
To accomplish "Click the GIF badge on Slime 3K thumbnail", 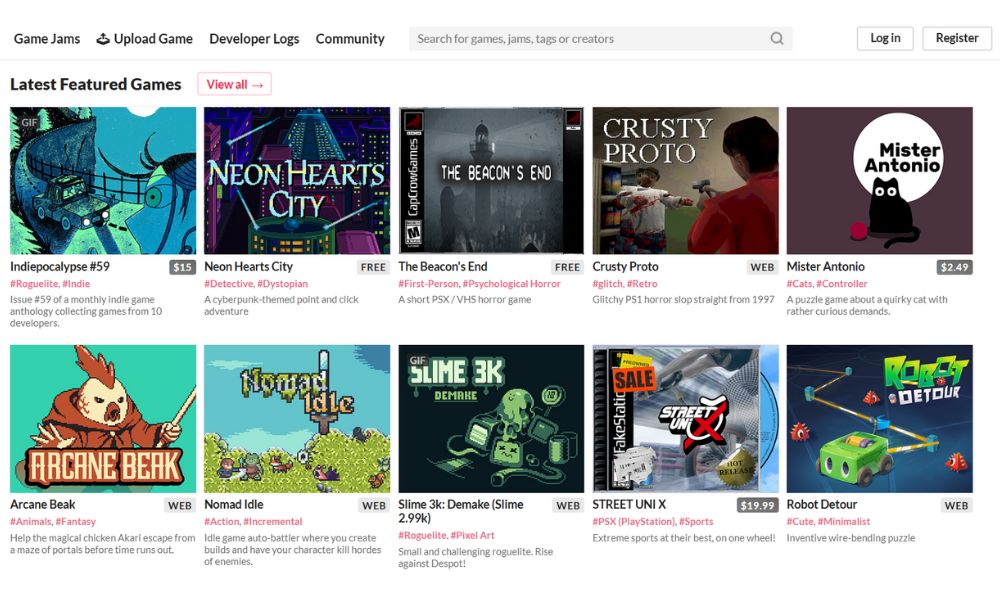I will click(x=415, y=360).
